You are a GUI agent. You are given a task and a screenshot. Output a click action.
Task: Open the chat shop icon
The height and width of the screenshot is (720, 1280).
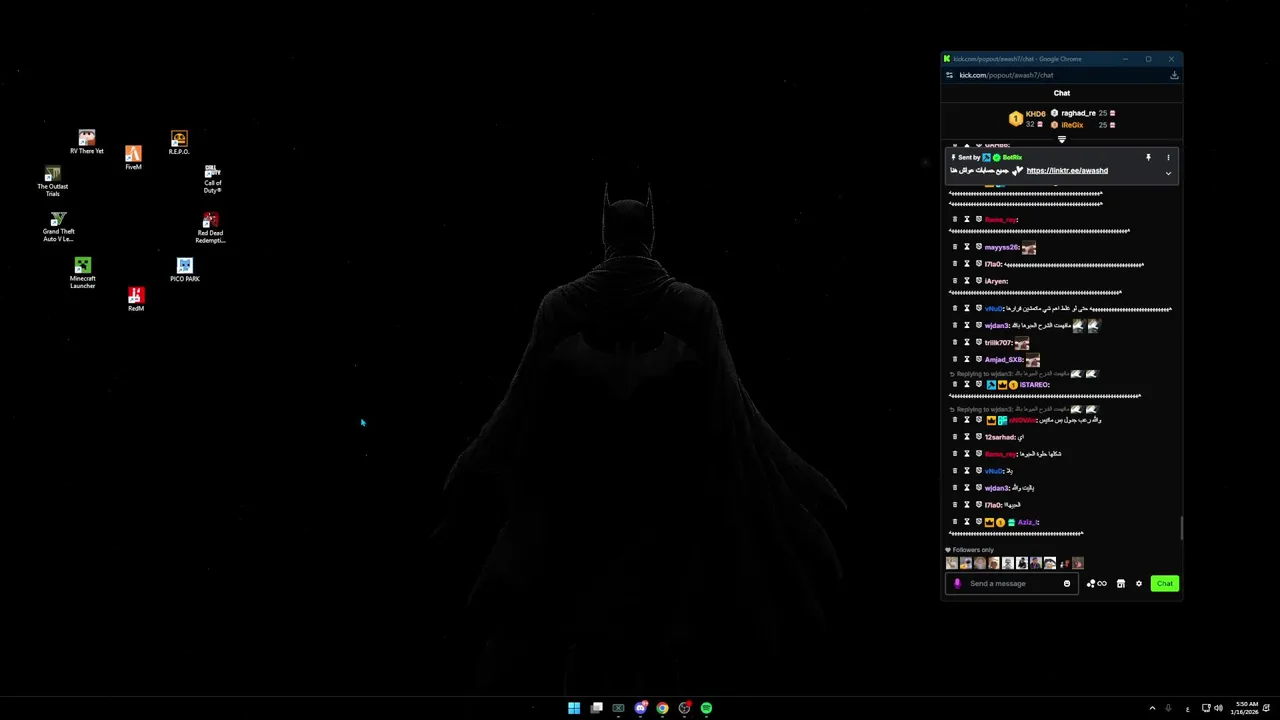tap(1121, 583)
